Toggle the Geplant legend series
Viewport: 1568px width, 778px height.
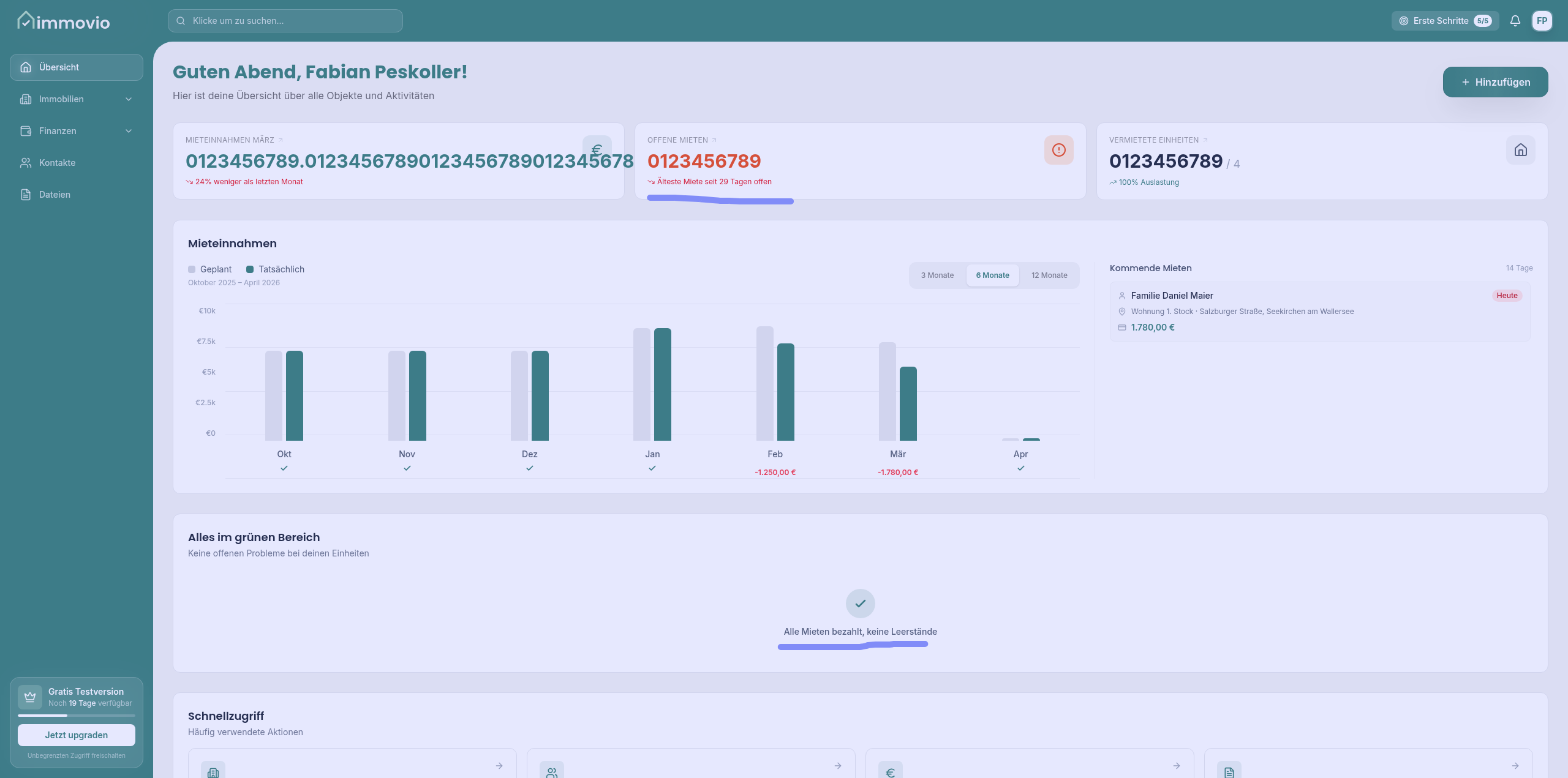[209, 269]
